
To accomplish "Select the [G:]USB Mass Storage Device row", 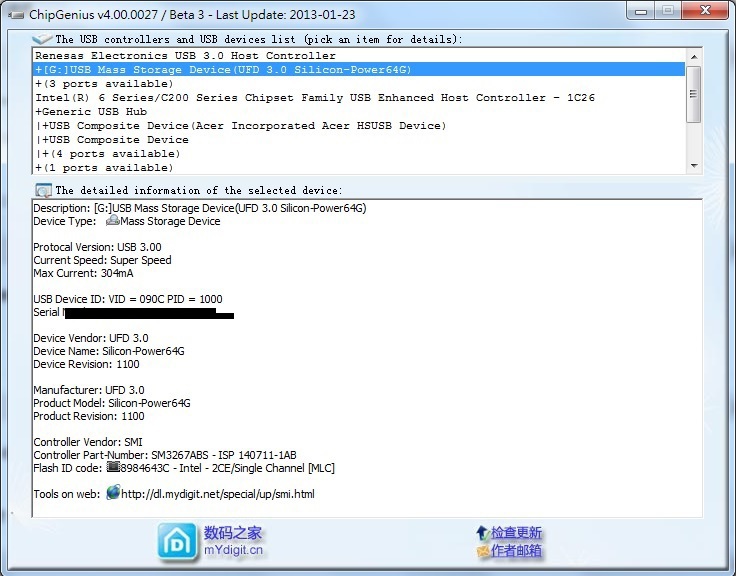I will click(360, 70).
